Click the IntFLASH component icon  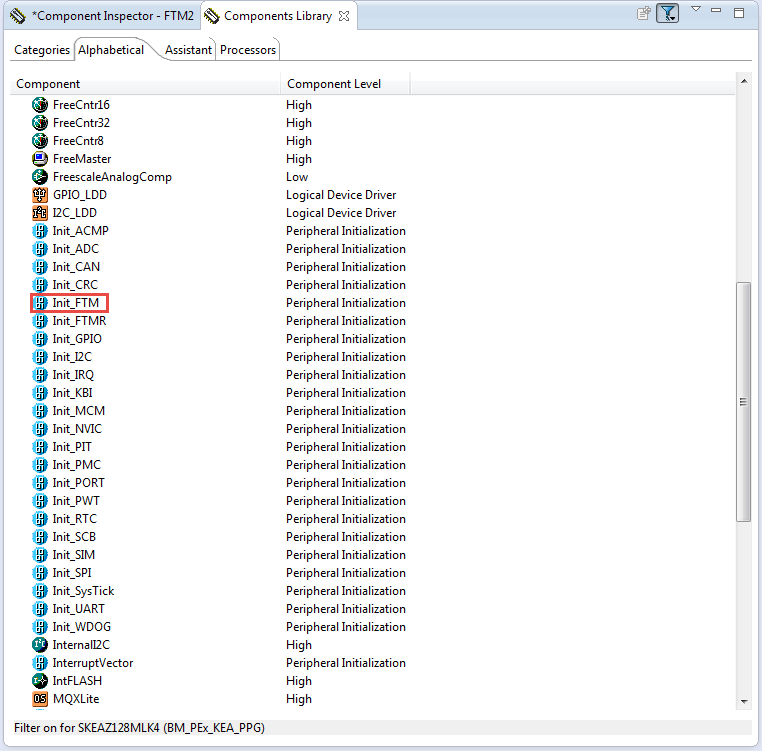tap(40, 680)
